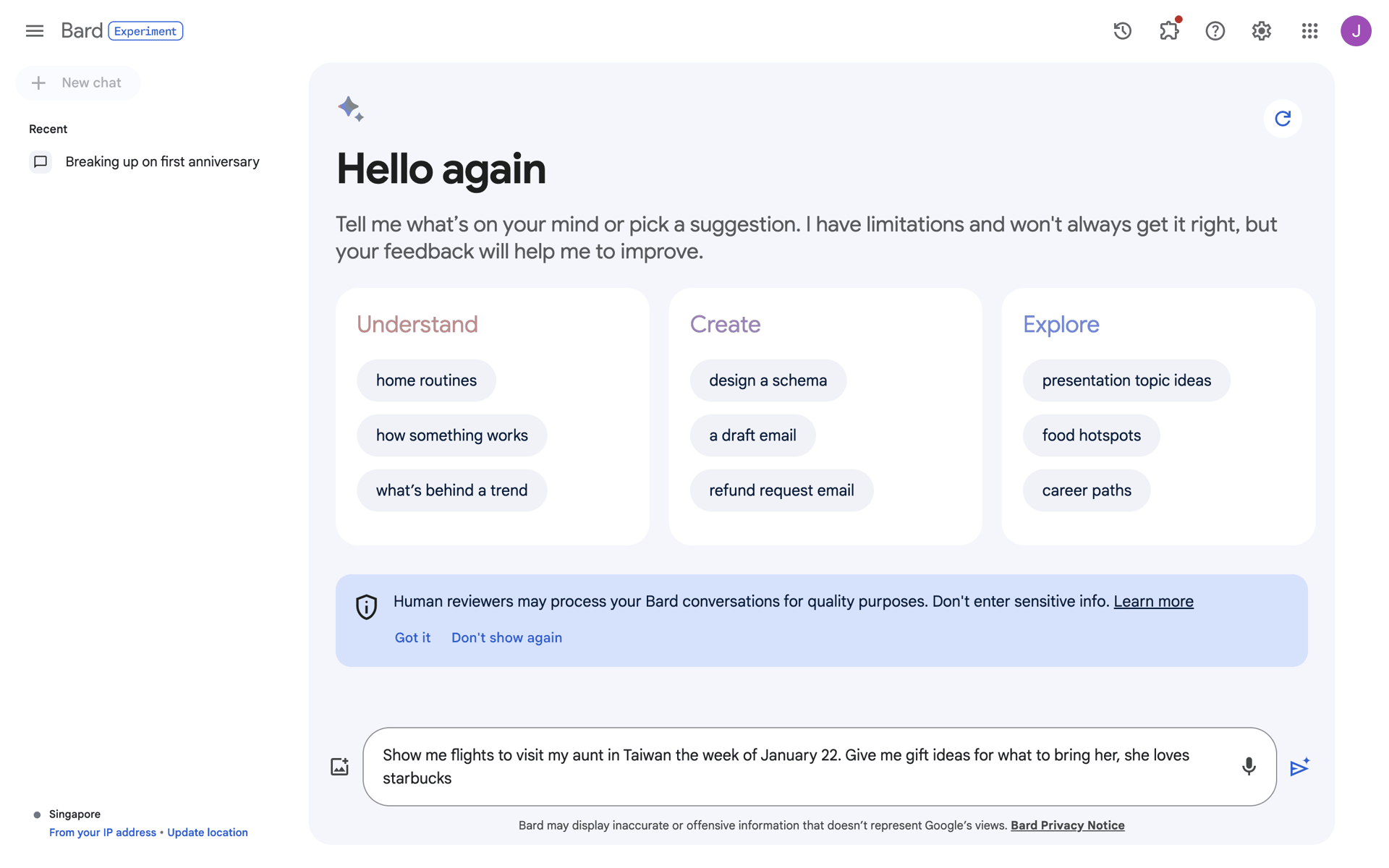Pick what's behind a trend suggestion
1389x868 pixels.
click(451, 490)
